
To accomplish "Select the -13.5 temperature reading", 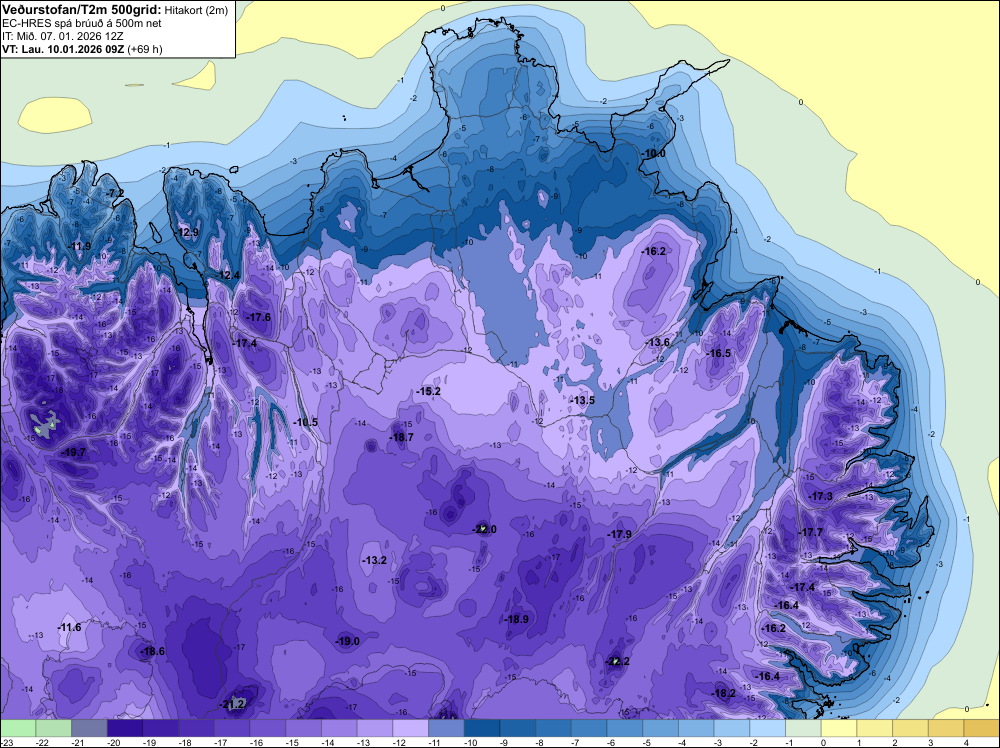I will 582,400.
